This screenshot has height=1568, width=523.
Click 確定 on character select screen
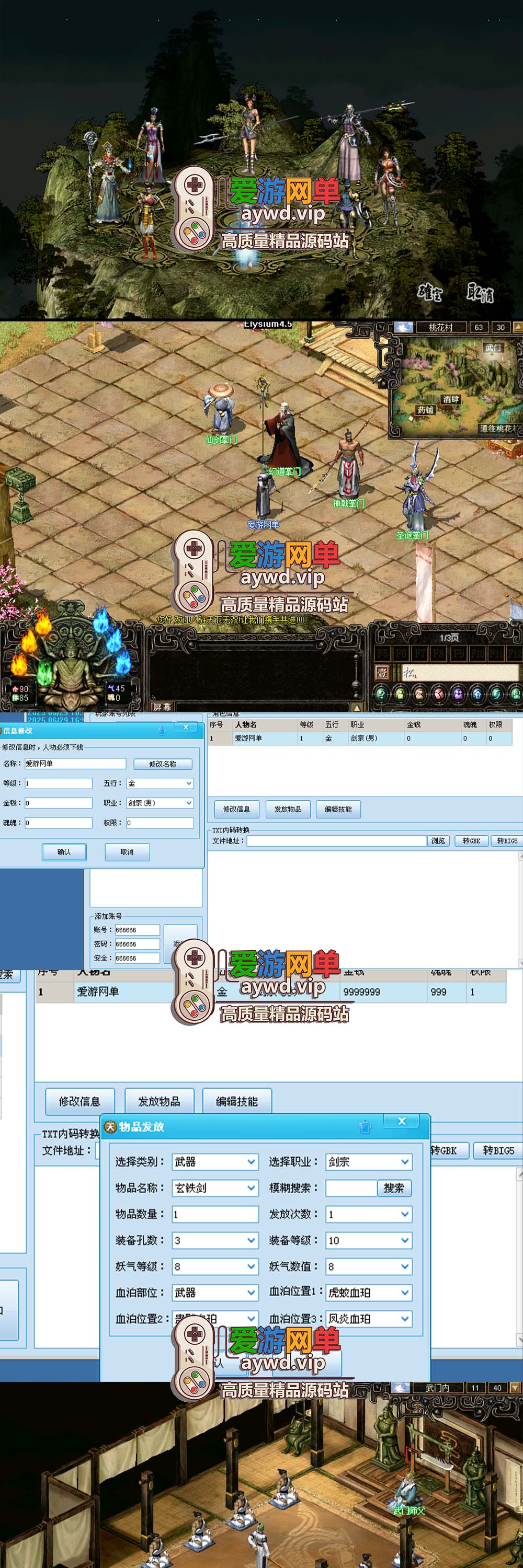point(430,293)
